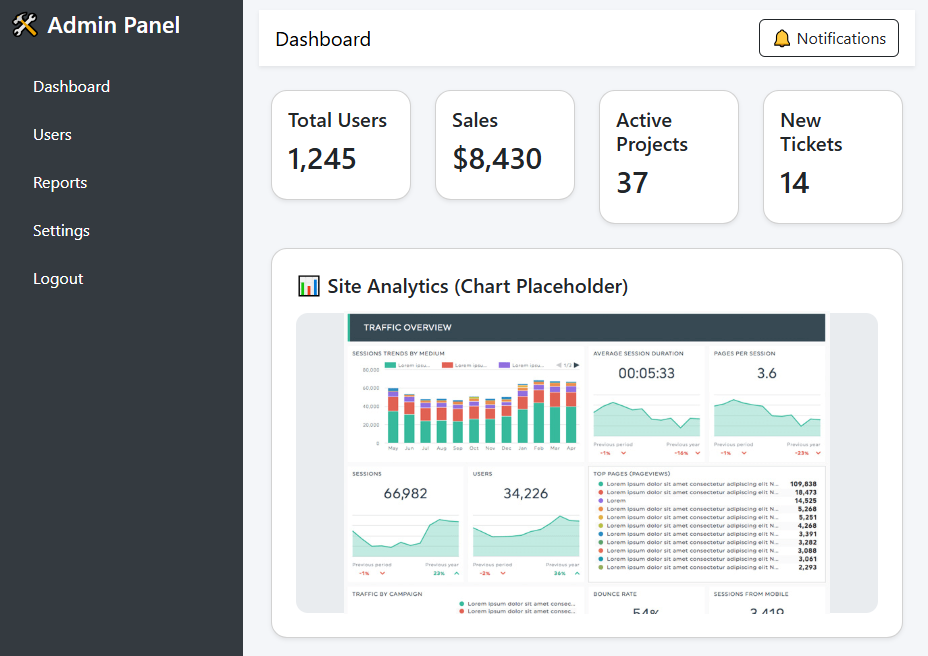
Task: Open Reports from the sidebar
Action: click(x=60, y=182)
